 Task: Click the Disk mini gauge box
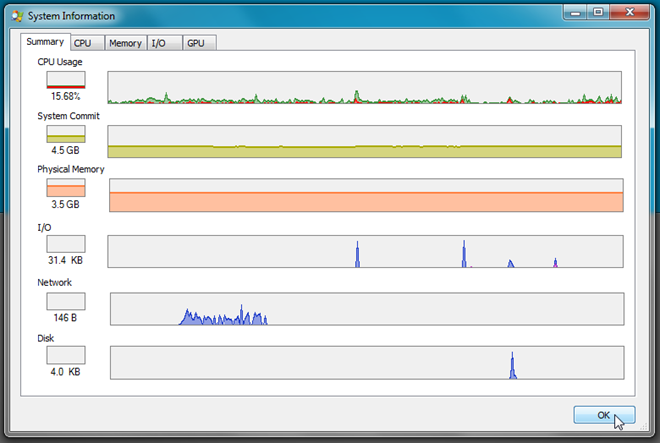pos(66,355)
